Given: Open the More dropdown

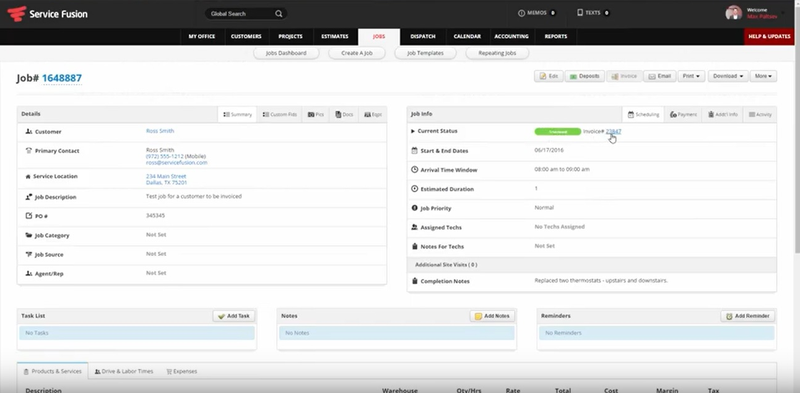Looking at the screenshot, I should [x=763, y=76].
